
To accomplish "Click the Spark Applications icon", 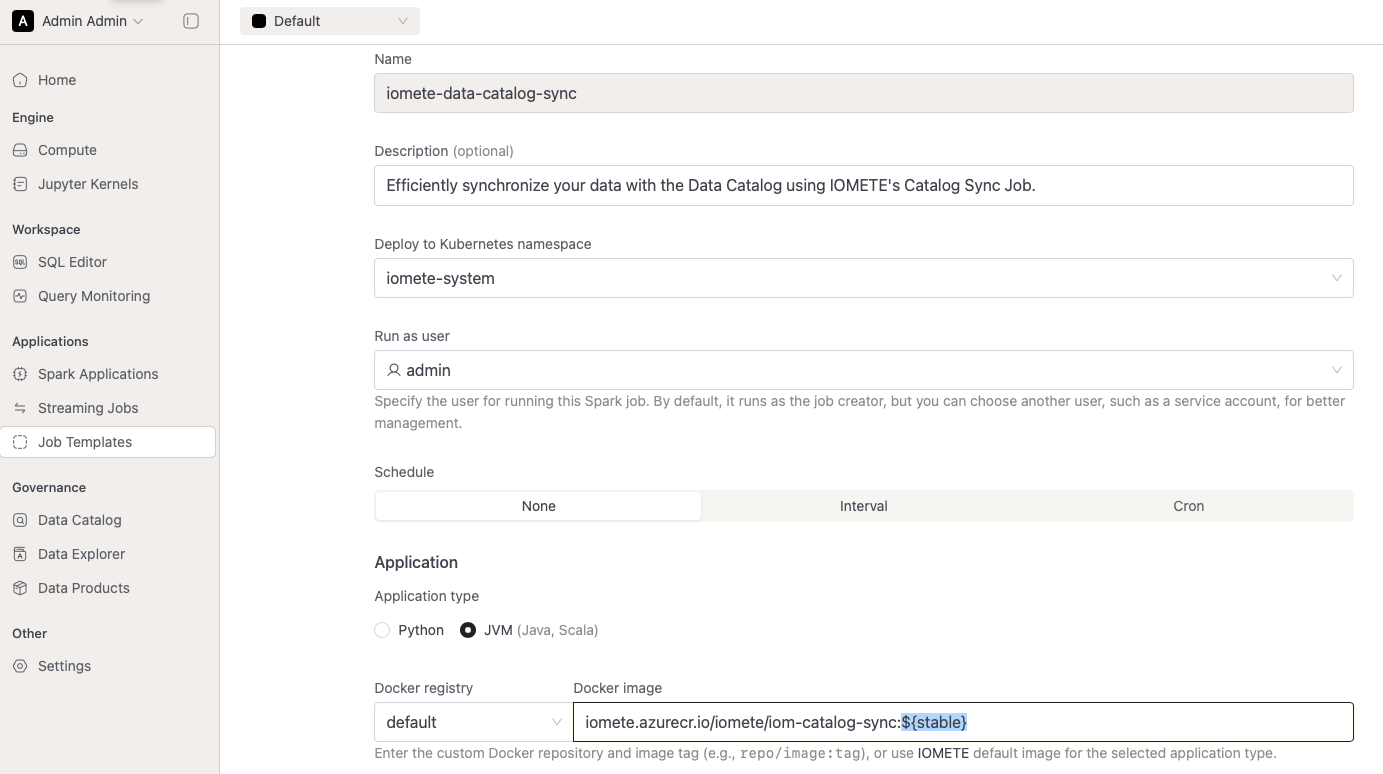I will point(20,374).
